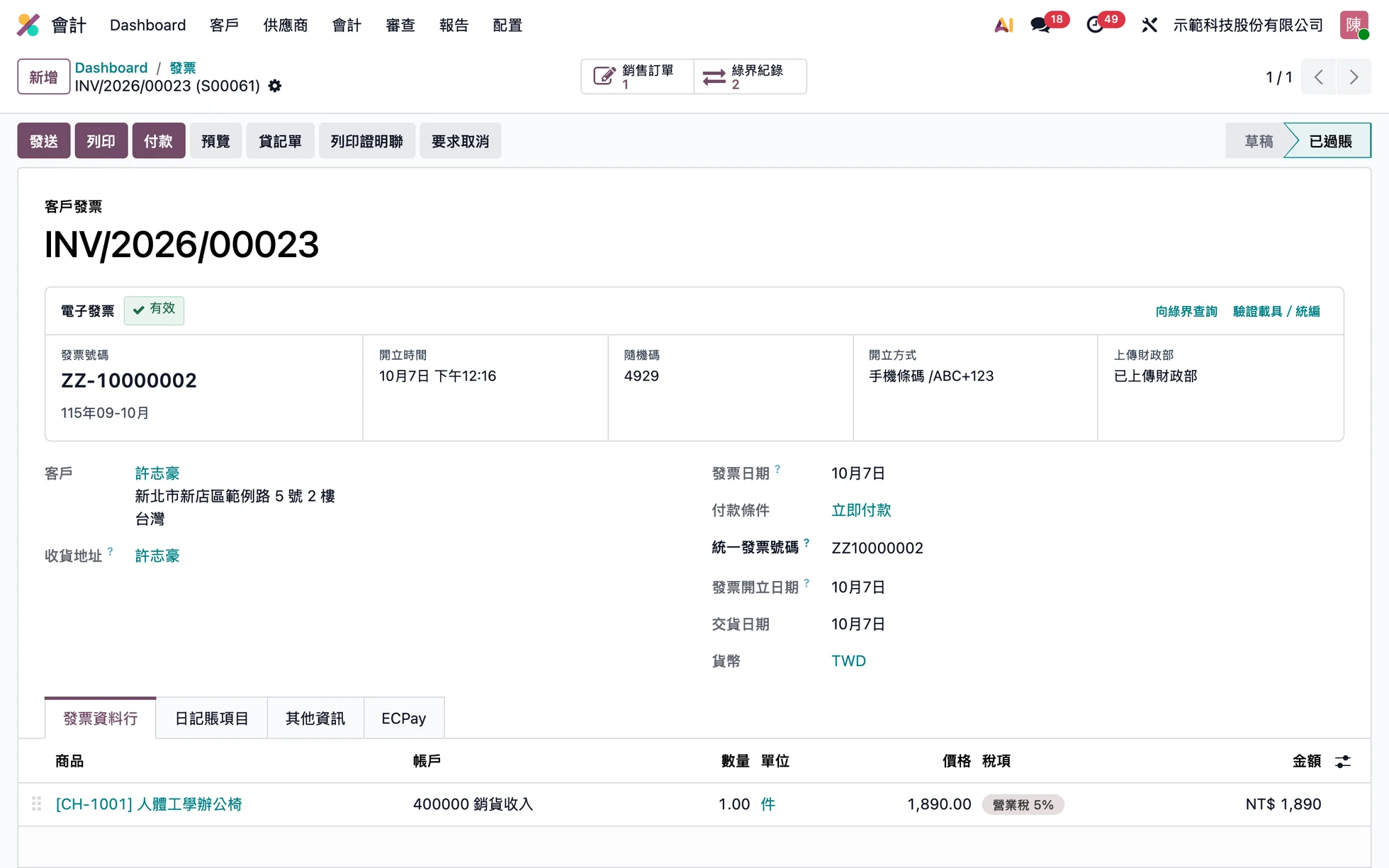
Task: Switch to the ECPay tab
Action: point(404,718)
